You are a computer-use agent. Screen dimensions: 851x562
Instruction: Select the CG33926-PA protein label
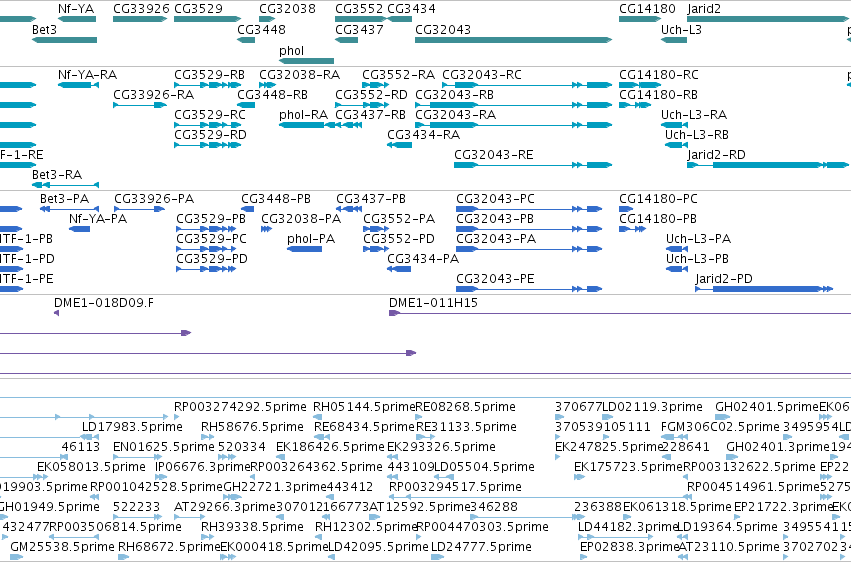pyautogui.click(x=154, y=199)
